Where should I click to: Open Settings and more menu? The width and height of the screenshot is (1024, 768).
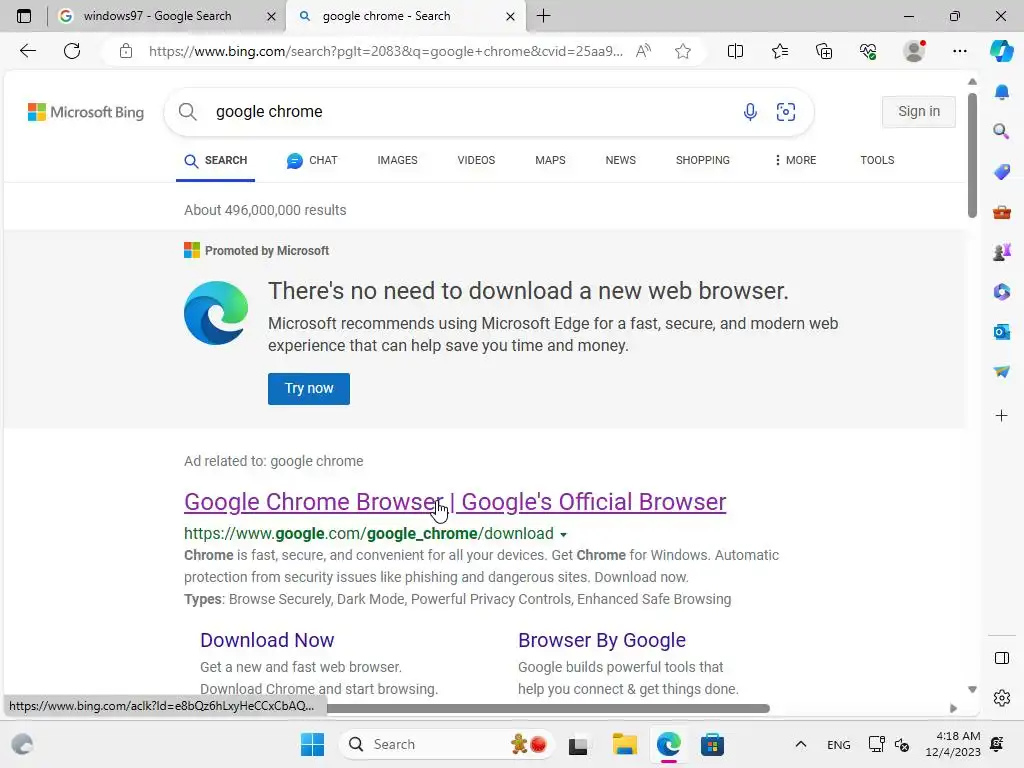959,51
